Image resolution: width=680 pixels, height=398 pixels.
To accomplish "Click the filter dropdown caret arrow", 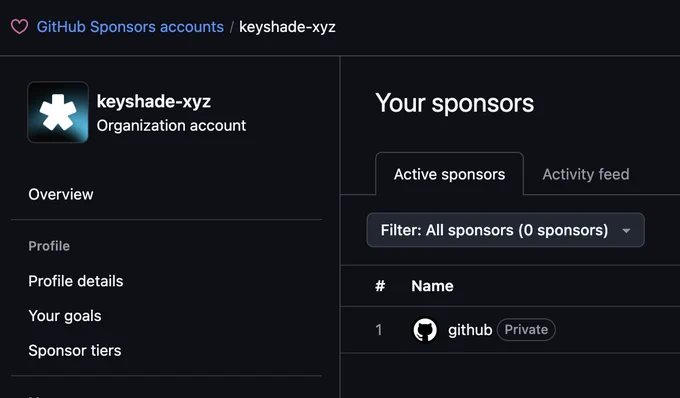I will tap(626, 231).
